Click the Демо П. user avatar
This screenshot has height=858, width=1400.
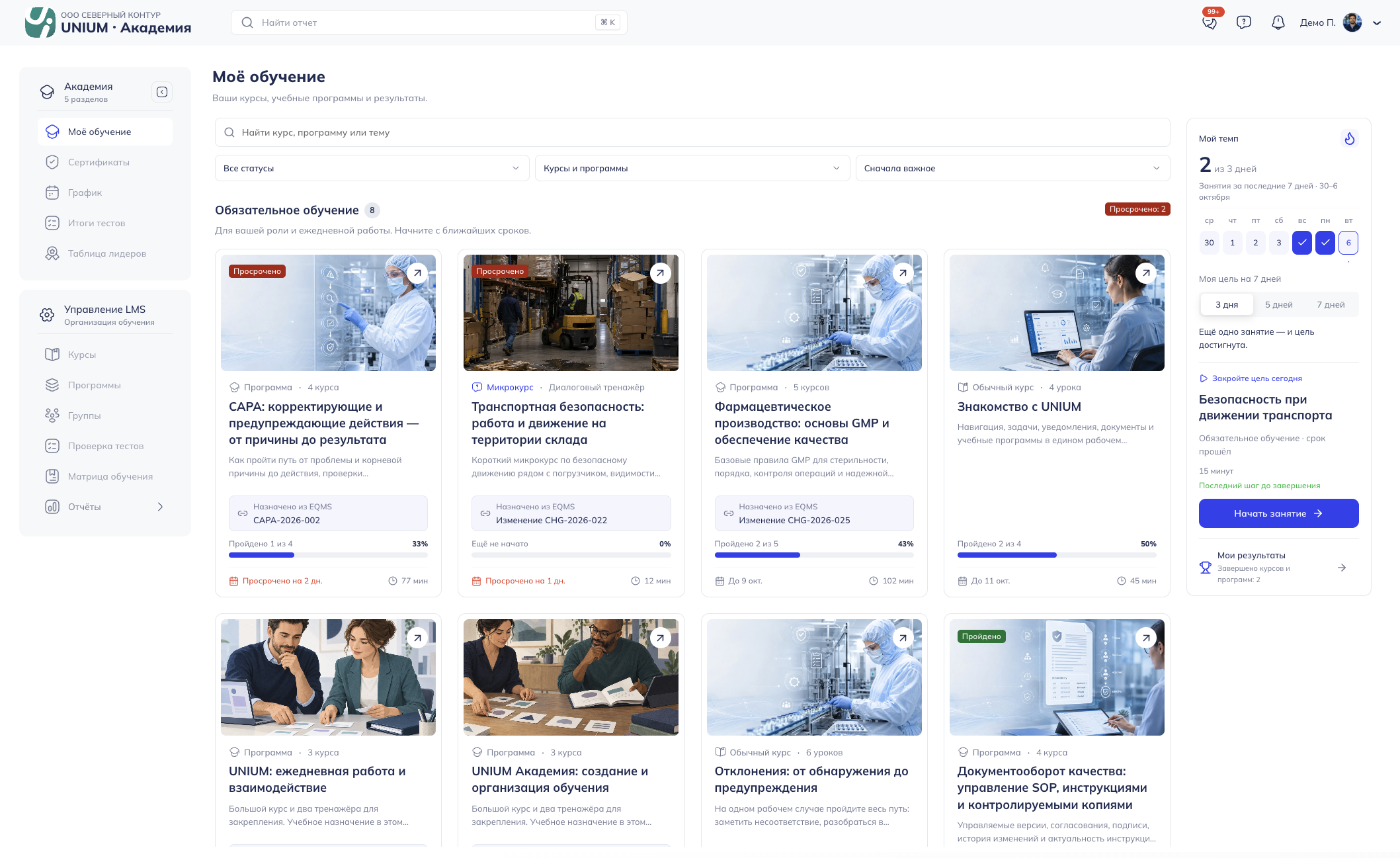click(1352, 22)
